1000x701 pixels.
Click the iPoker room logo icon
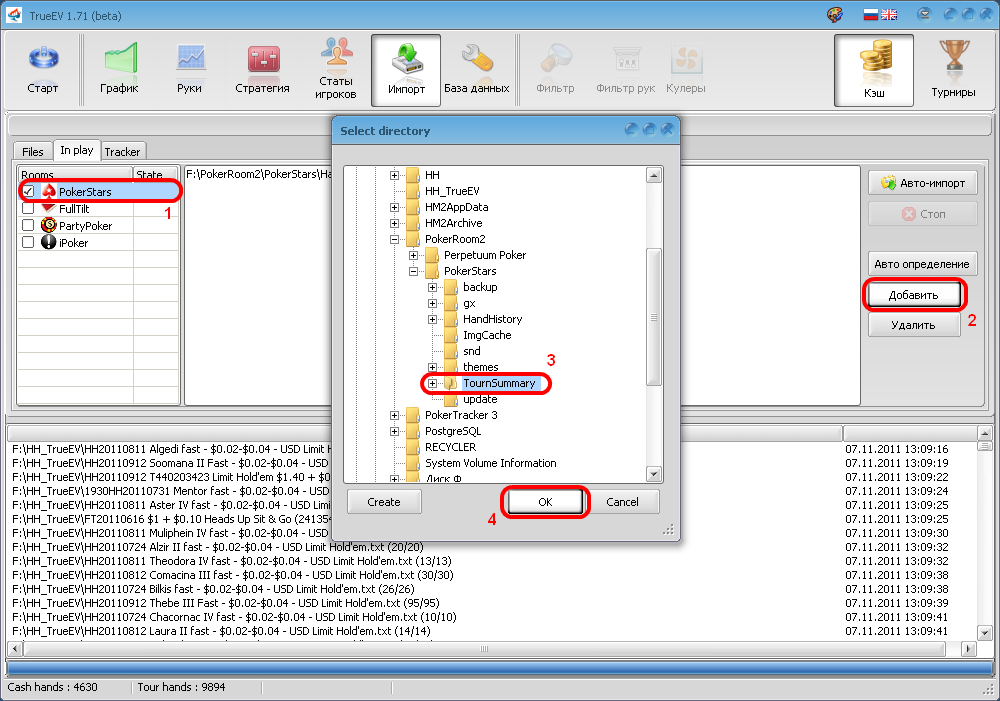48,242
